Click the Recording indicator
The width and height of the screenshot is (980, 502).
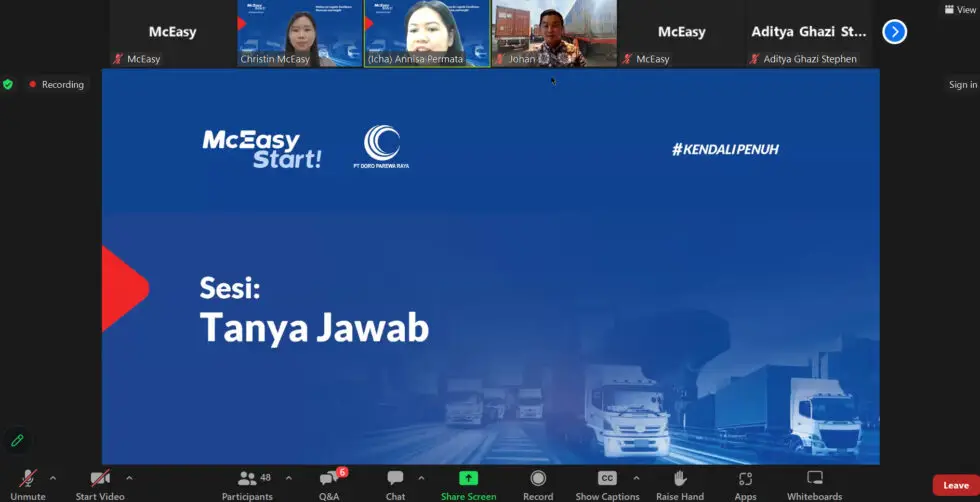tap(56, 84)
